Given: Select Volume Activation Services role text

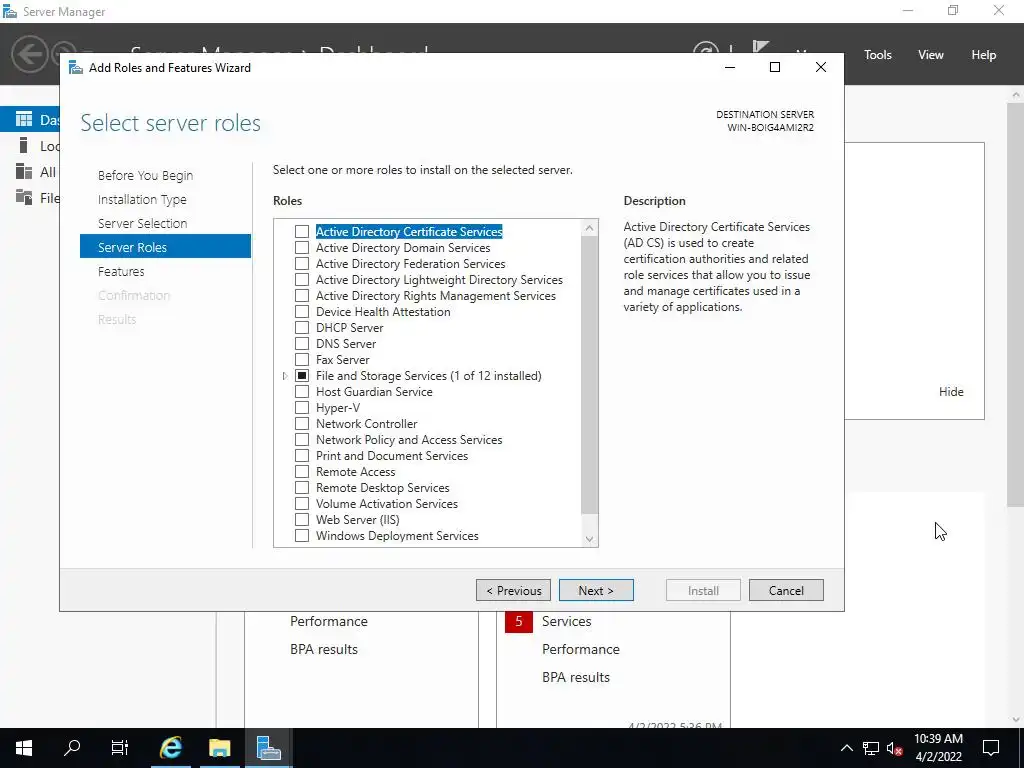Looking at the screenshot, I should [387, 504].
